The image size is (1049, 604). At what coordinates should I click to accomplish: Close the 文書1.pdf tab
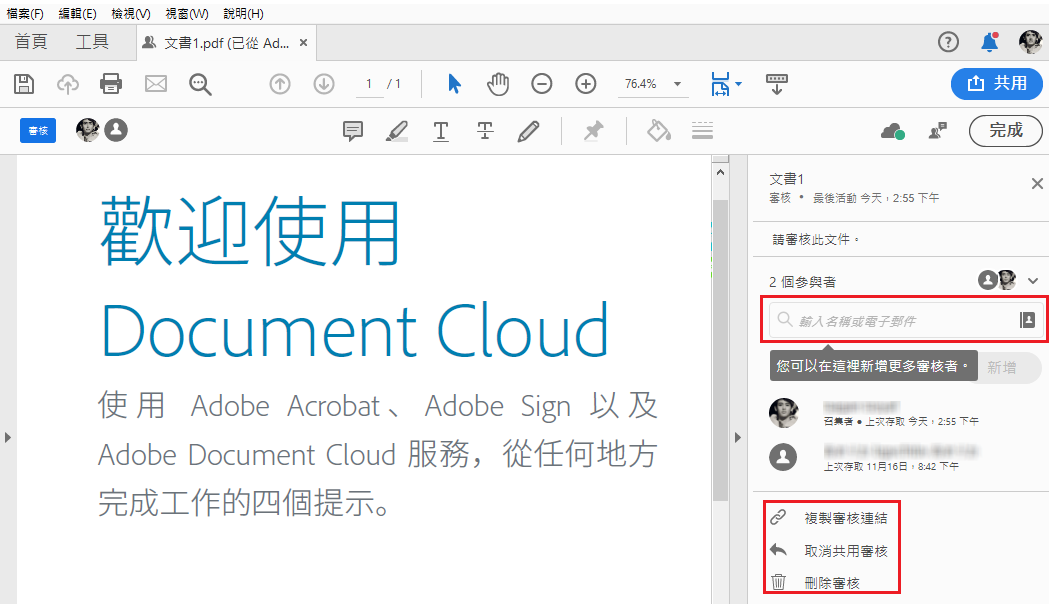pyautogui.click(x=303, y=43)
